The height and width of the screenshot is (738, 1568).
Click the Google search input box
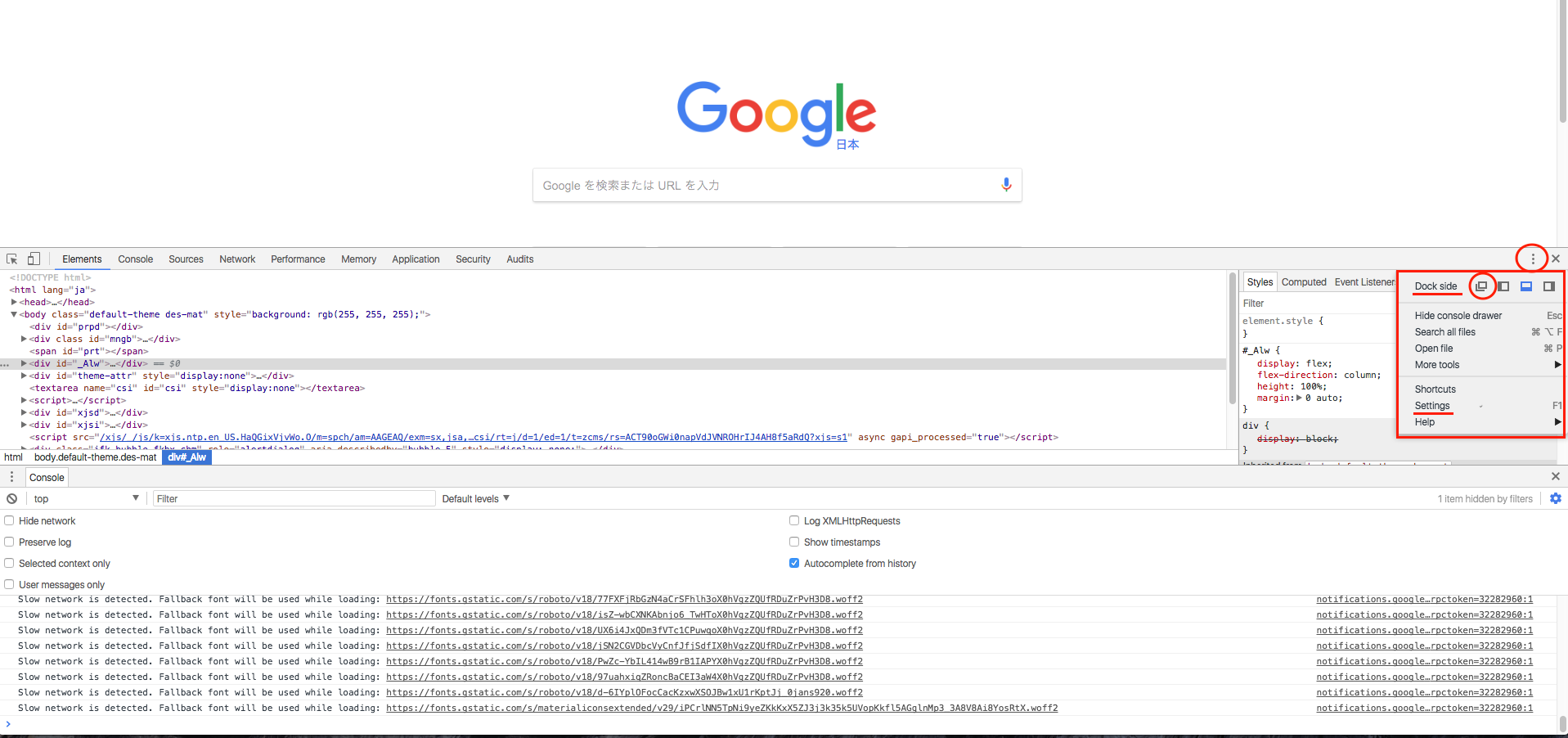pos(777,185)
